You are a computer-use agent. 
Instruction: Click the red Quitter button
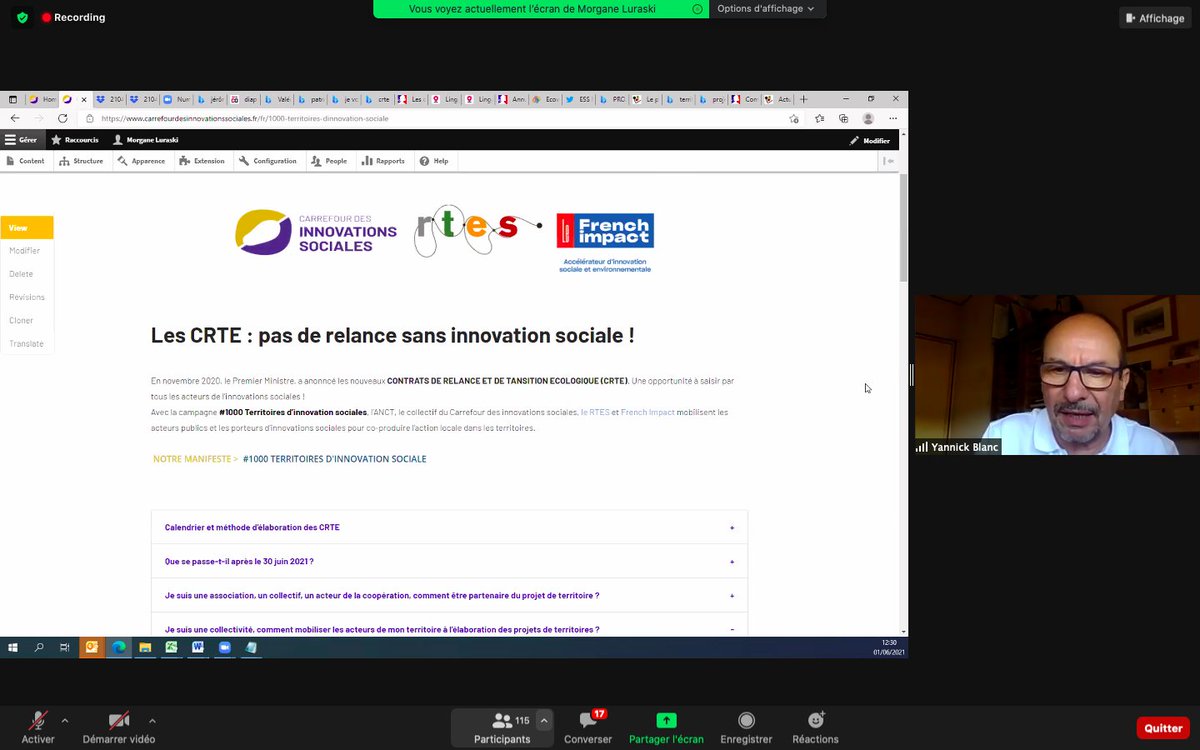1163,728
